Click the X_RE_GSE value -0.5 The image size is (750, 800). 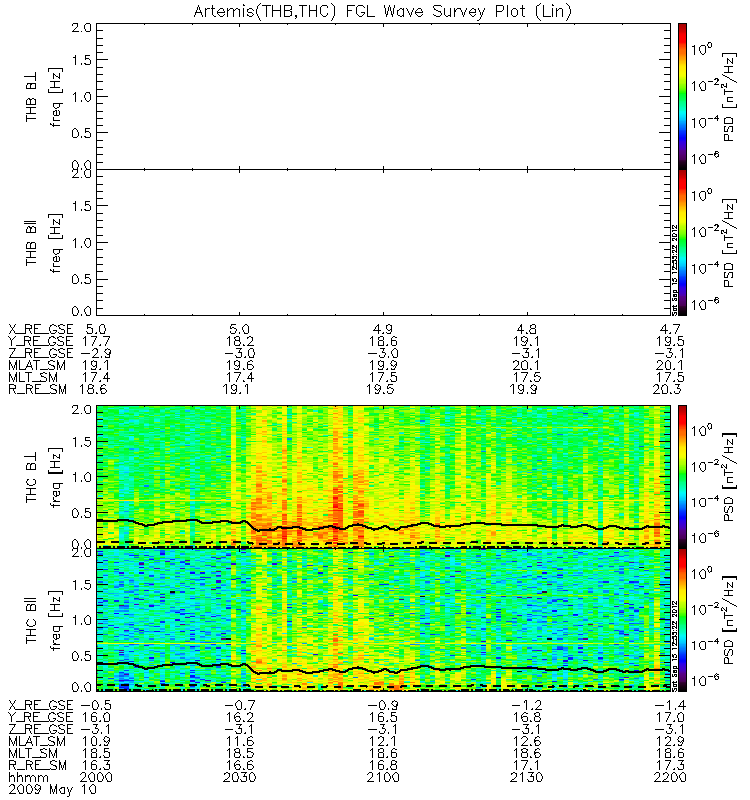pos(96,705)
